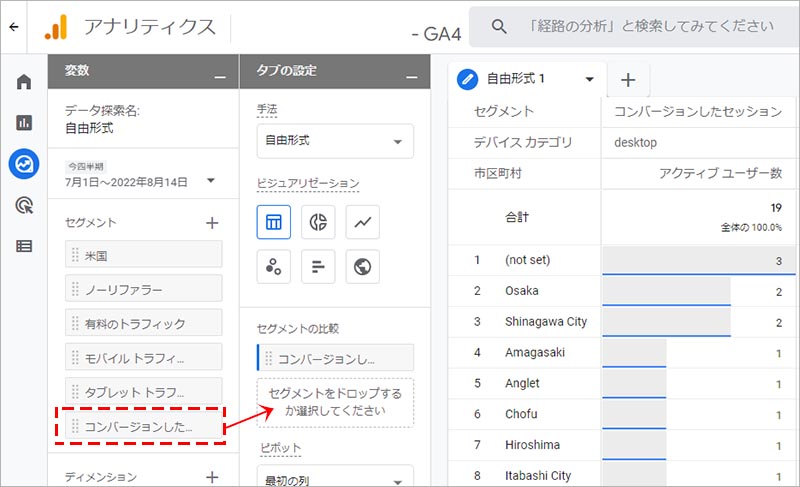Image resolution: width=800 pixels, height=487 pixels.
Task: Add a new segment with plus button
Action: tap(211, 223)
